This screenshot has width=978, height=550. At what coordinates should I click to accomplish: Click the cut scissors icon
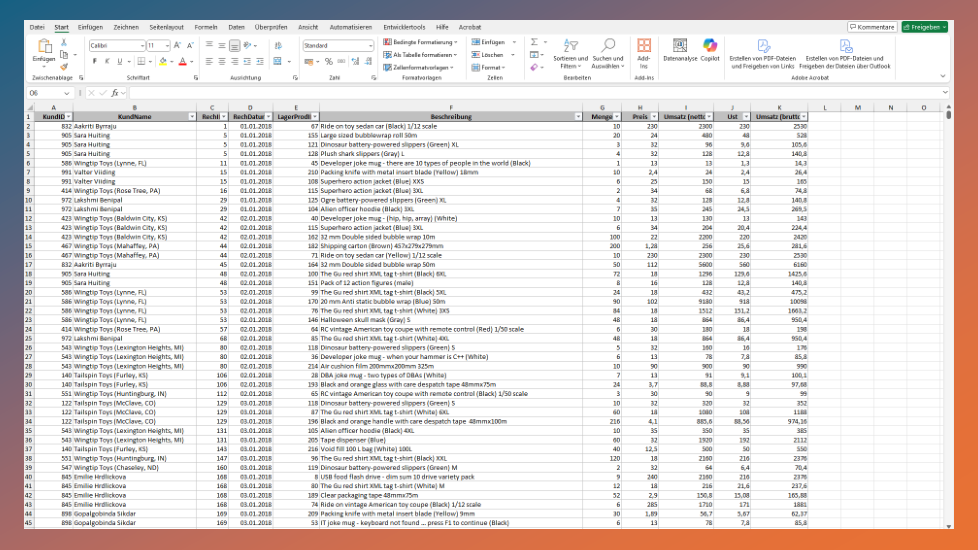click(65, 43)
